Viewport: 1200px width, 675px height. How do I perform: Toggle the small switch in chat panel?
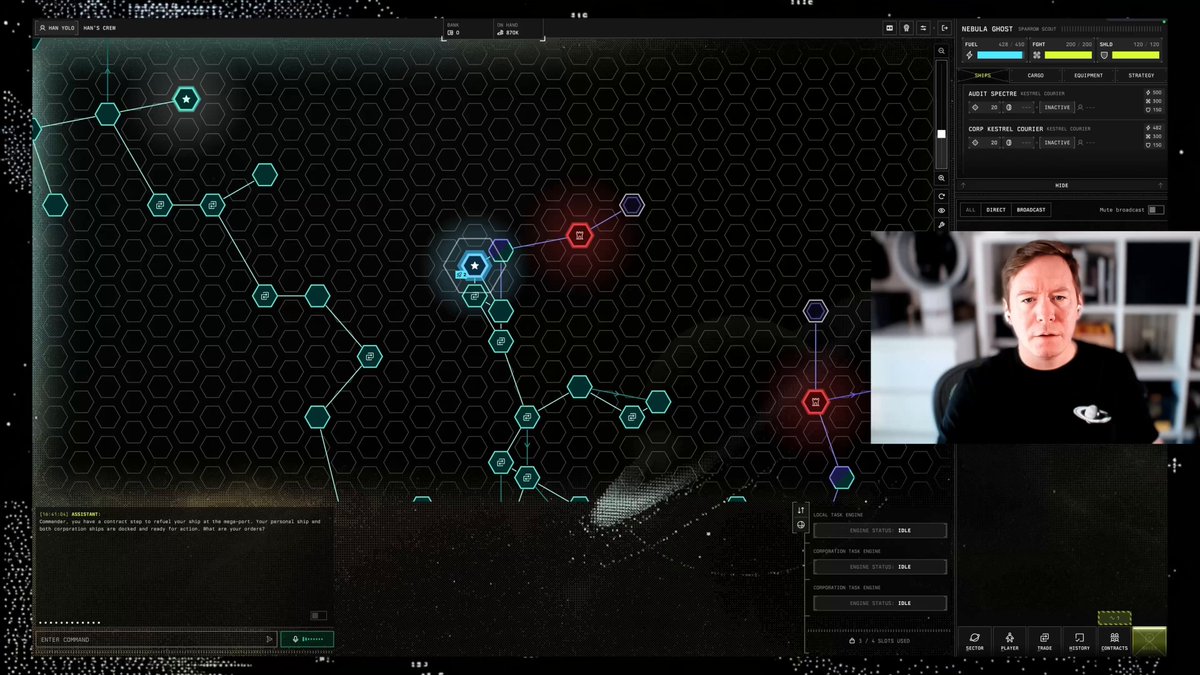pos(319,615)
